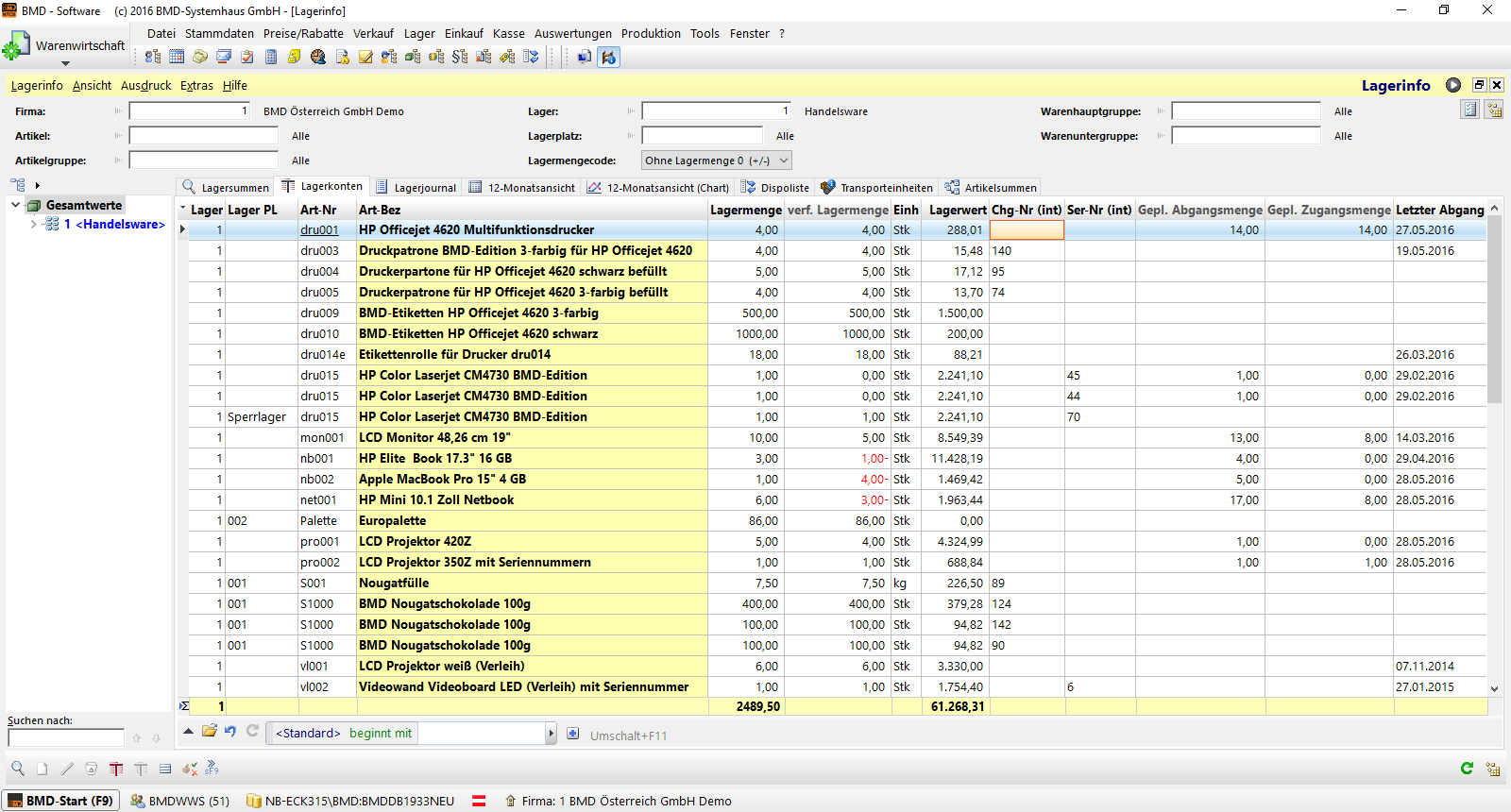The height and width of the screenshot is (812, 1511).
Task: Click the blue undo arrow below the table
Action: pos(230,731)
